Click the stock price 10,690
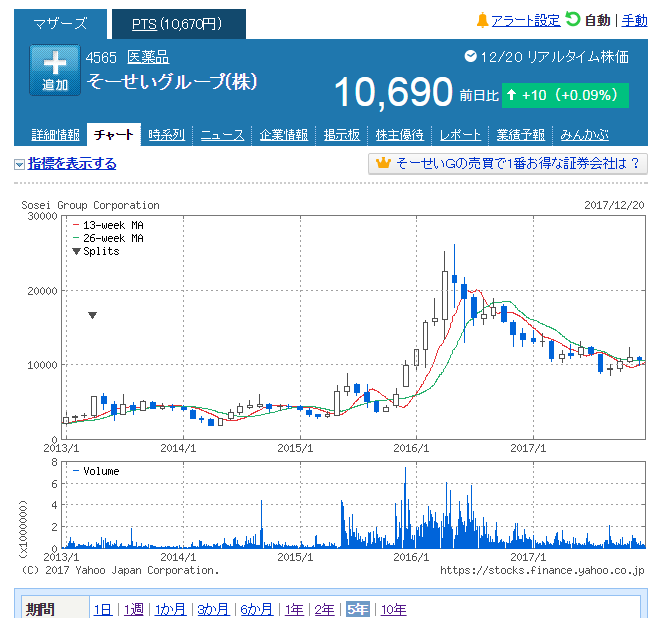Viewport: 657px width, 618px height. (x=393, y=92)
